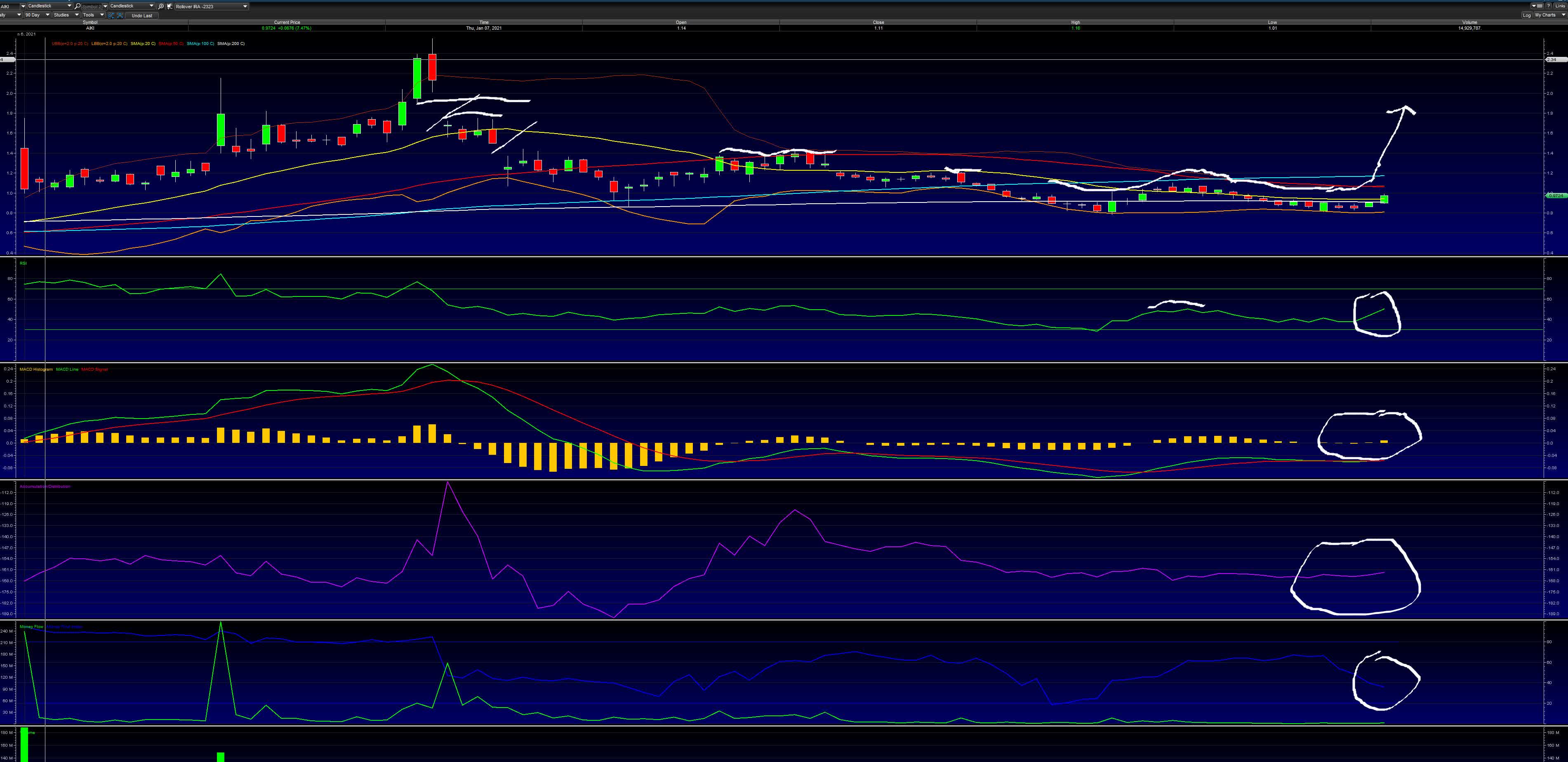Click the 0.9724 +0.0676 (7.47%) price value
The image size is (1568, 762).
coord(287,28)
